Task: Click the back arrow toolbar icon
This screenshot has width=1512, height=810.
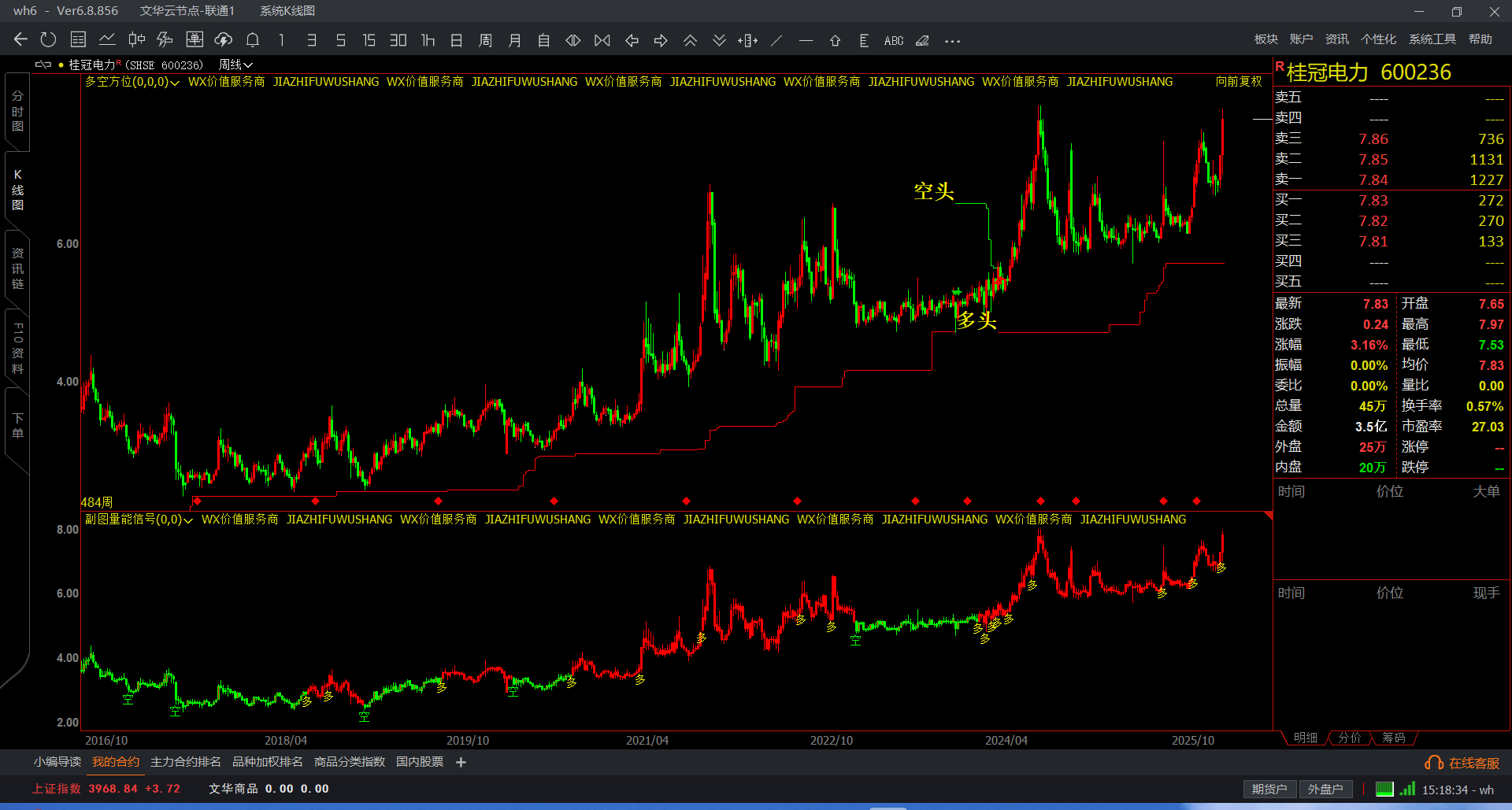Action: (x=20, y=40)
